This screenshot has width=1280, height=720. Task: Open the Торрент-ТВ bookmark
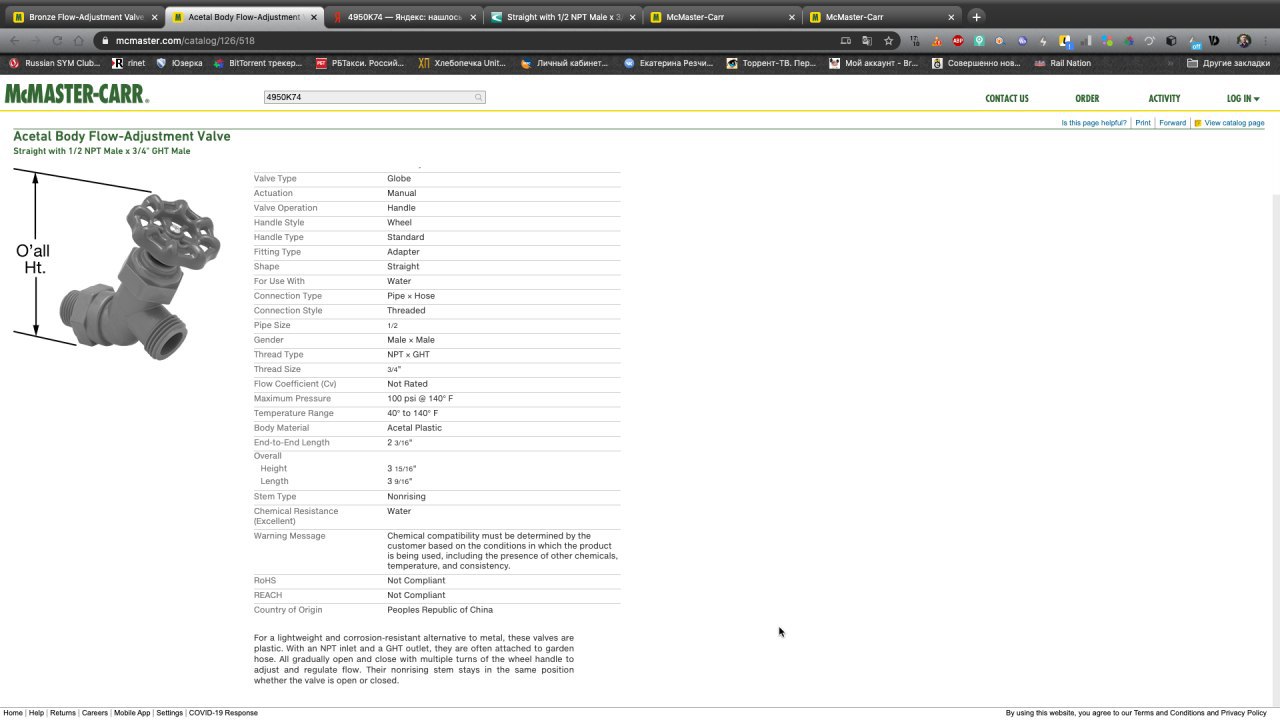[x=771, y=63]
